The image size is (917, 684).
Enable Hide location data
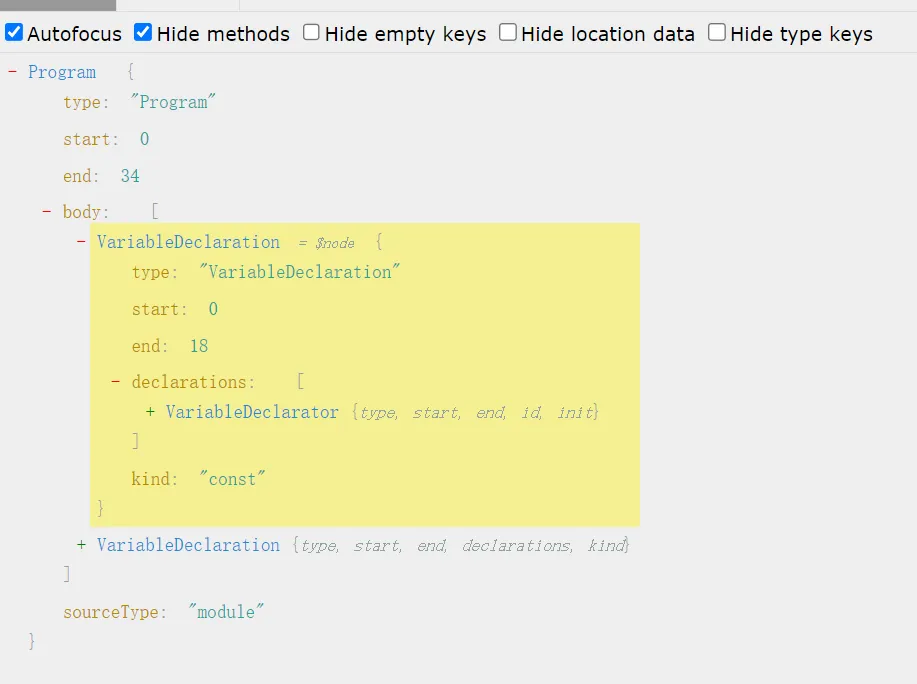(x=508, y=33)
